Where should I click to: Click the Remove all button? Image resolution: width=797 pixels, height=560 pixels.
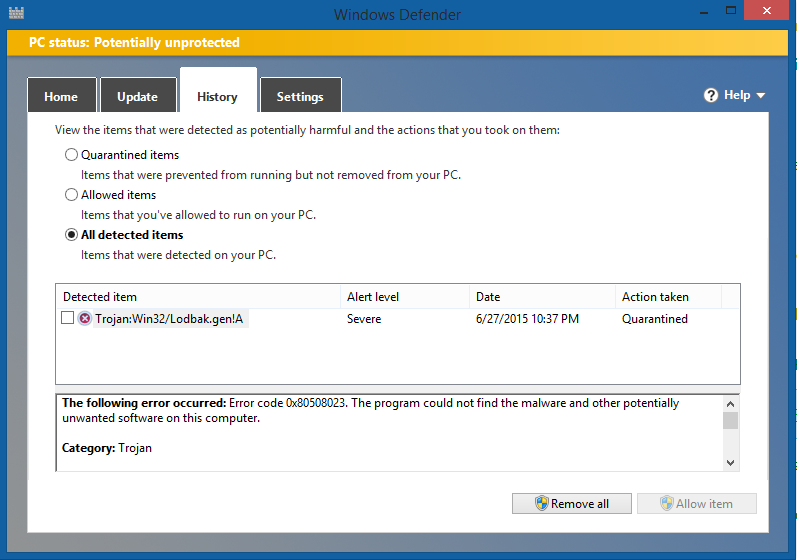click(x=572, y=504)
